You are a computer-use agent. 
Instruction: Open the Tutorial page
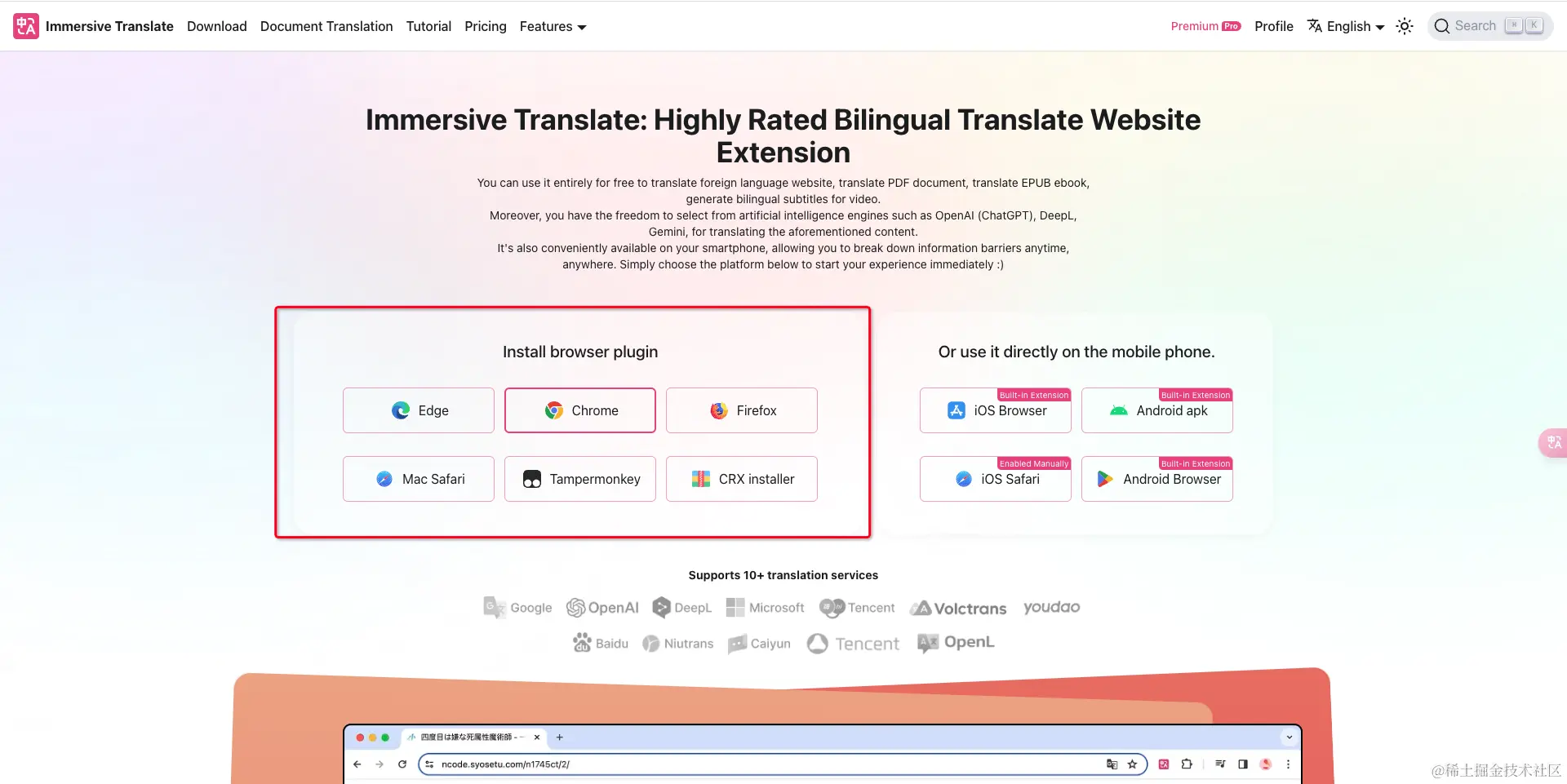click(x=428, y=26)
